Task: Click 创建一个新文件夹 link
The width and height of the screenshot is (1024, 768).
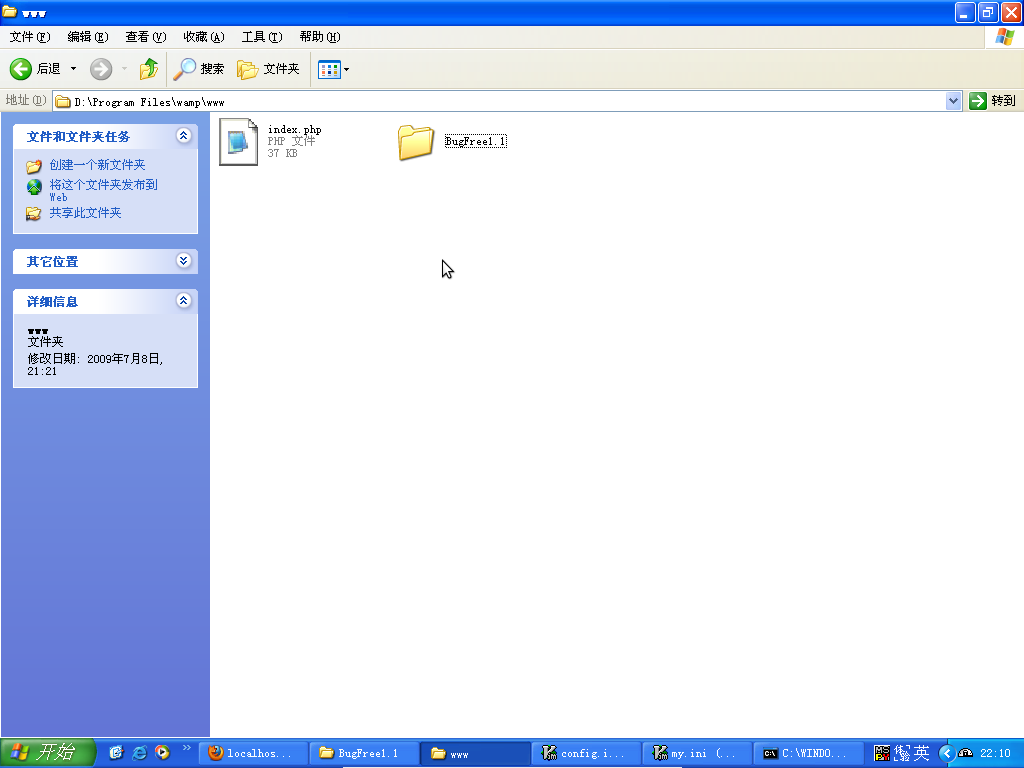Action: pos(97,165)
